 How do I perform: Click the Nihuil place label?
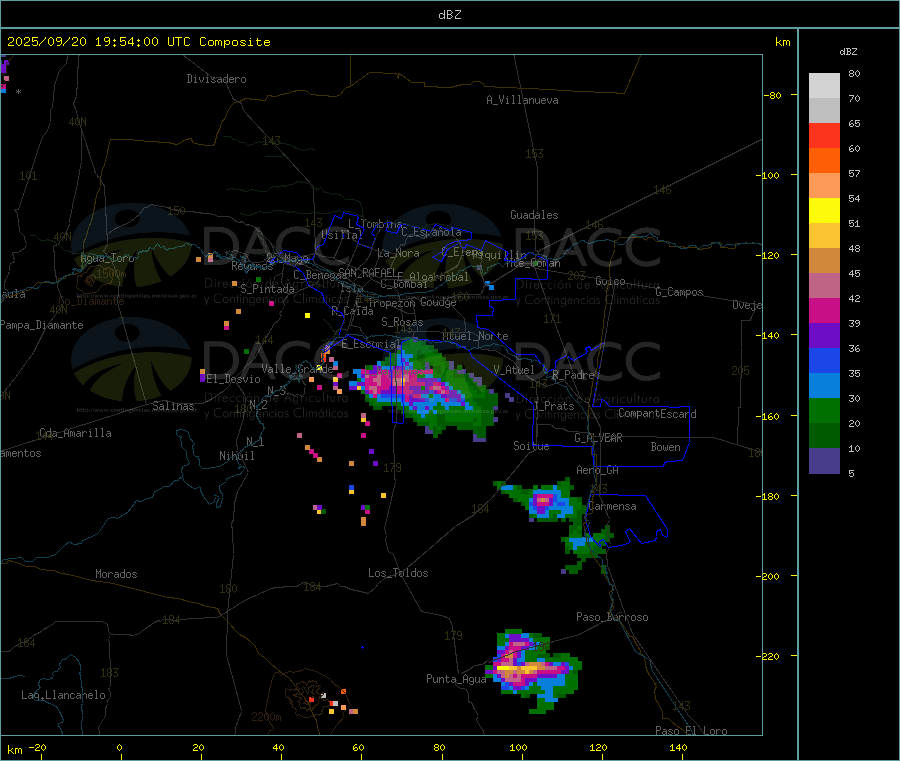237,456
